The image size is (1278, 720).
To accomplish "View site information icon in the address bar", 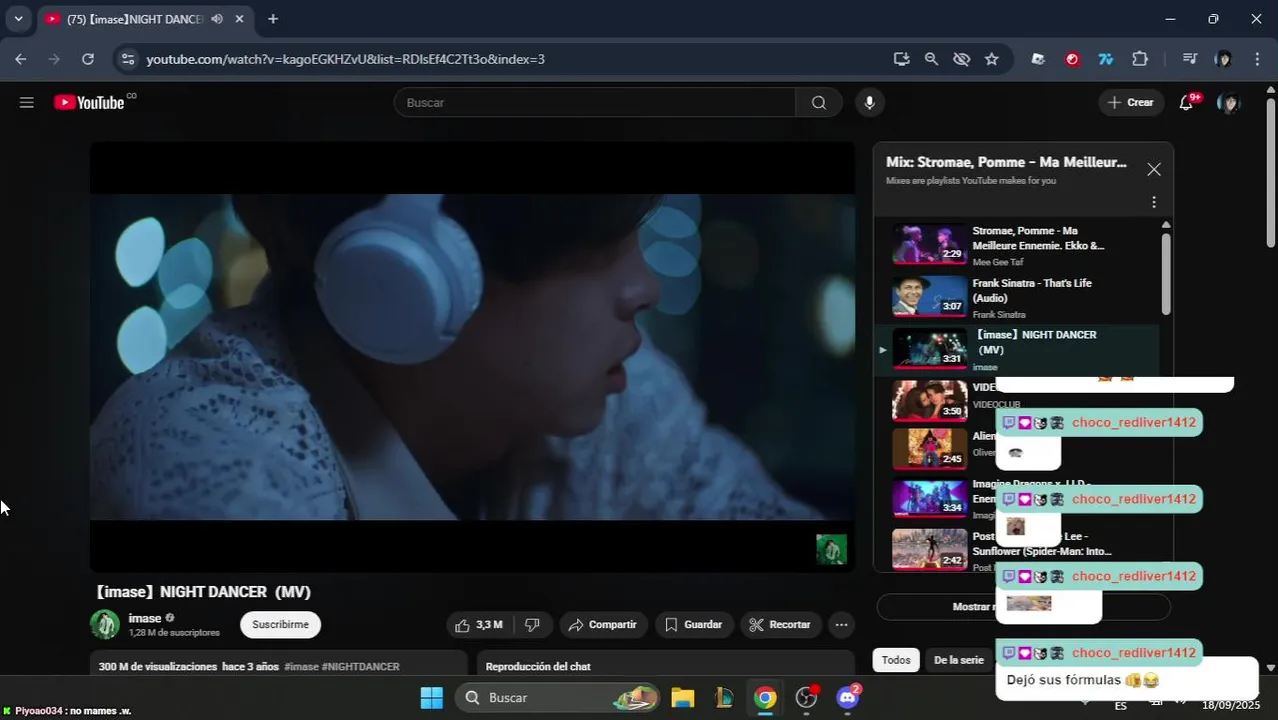I will [x=127, y=59].
